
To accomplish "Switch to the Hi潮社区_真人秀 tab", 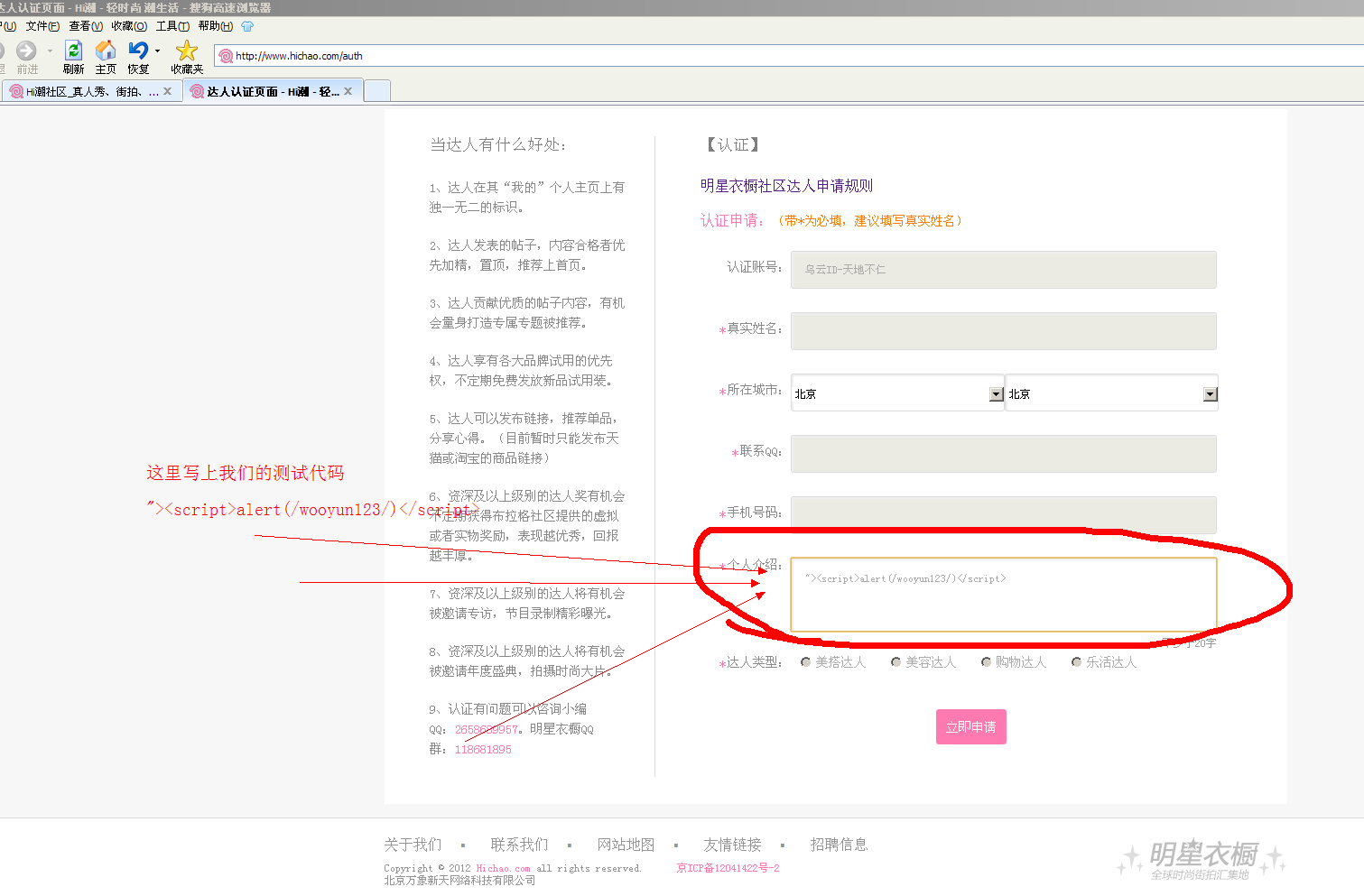I will [90, 91].
